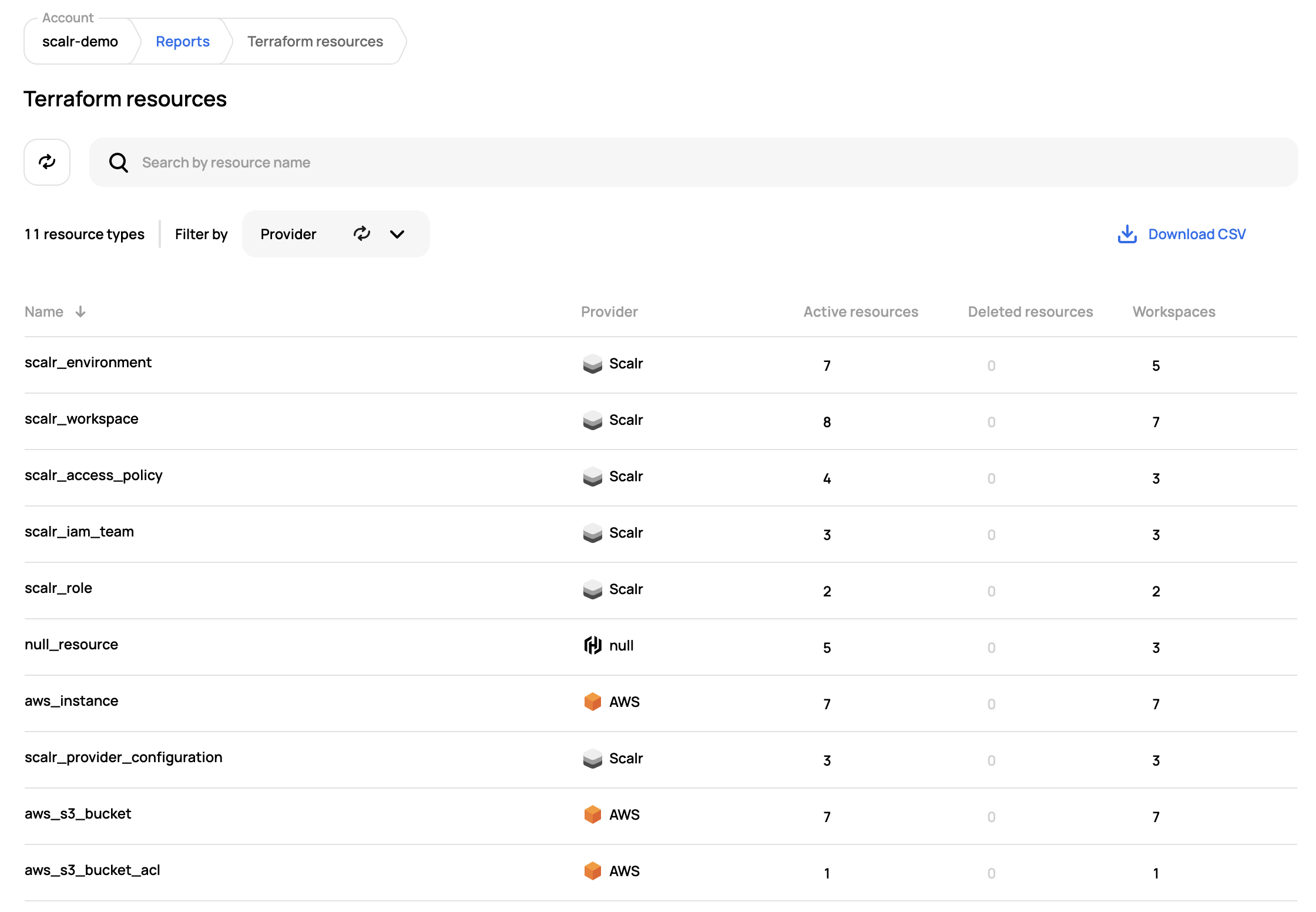This screenshot has width=1316, height=912.
Task: Click the HashiCorp null provider icon
Action: point(592,645)
